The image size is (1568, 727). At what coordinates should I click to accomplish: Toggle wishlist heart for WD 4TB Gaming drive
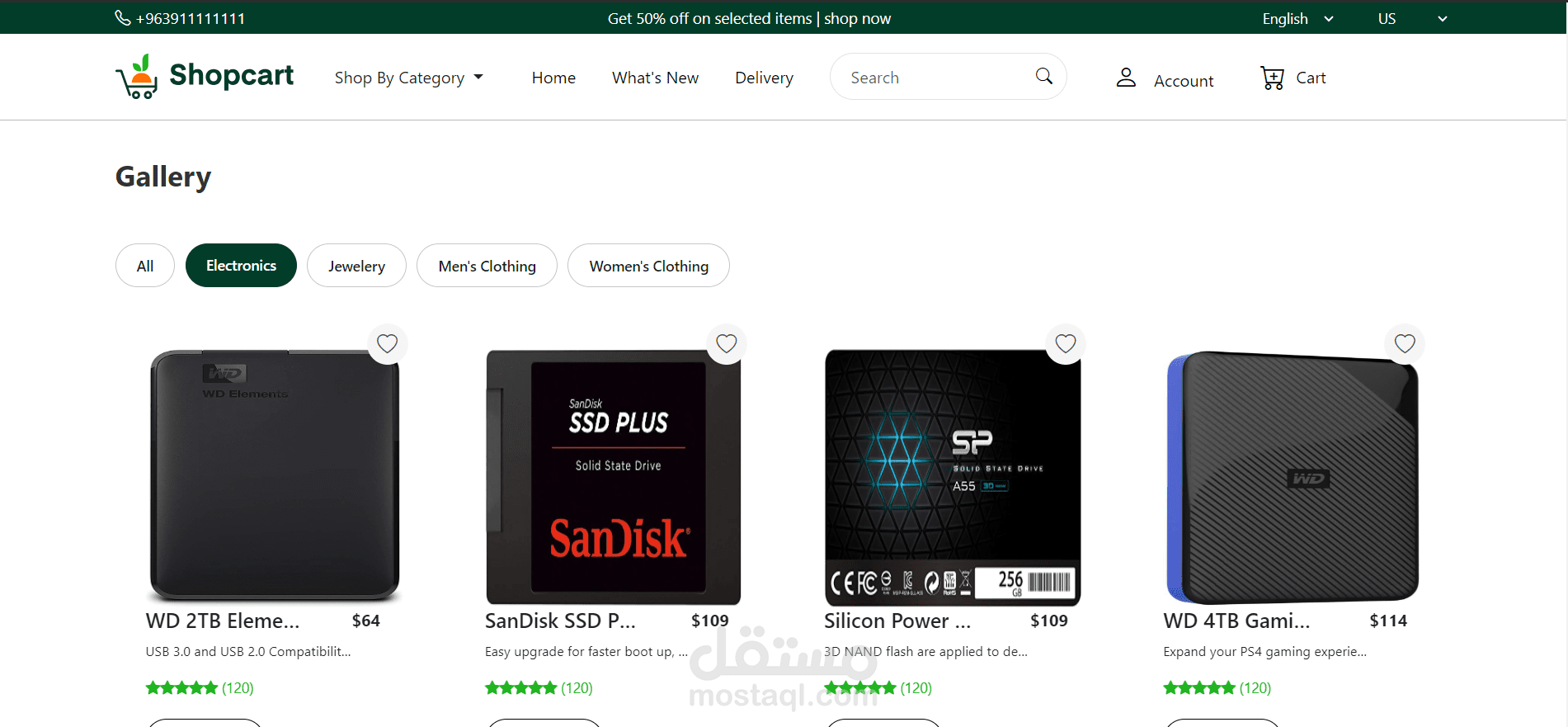click(1405, 344)
